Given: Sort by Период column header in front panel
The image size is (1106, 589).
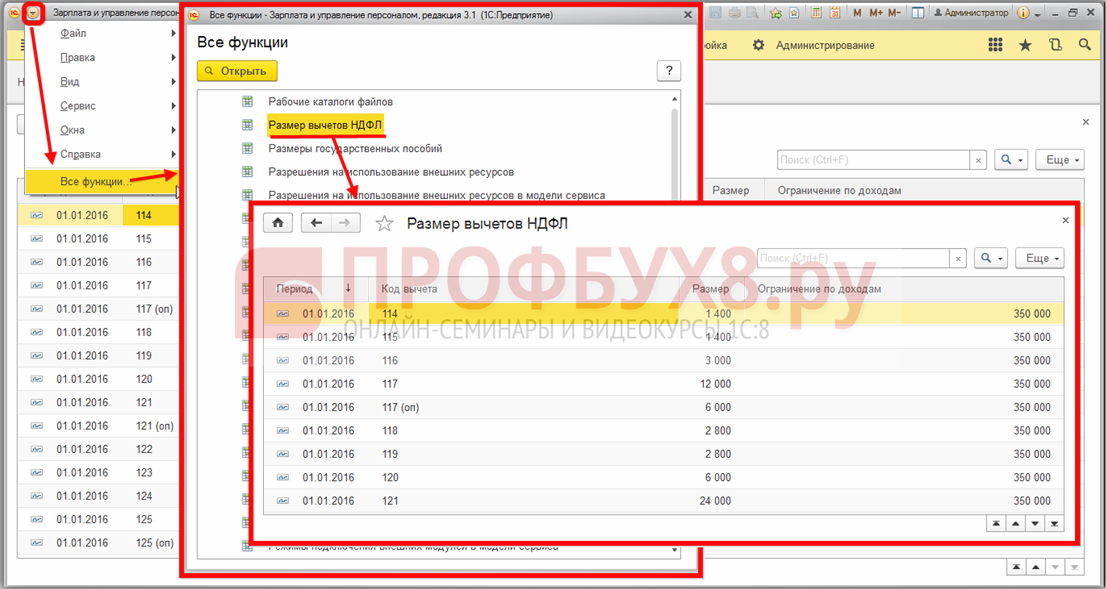Looking at the screenshot, I should (316, 289).
